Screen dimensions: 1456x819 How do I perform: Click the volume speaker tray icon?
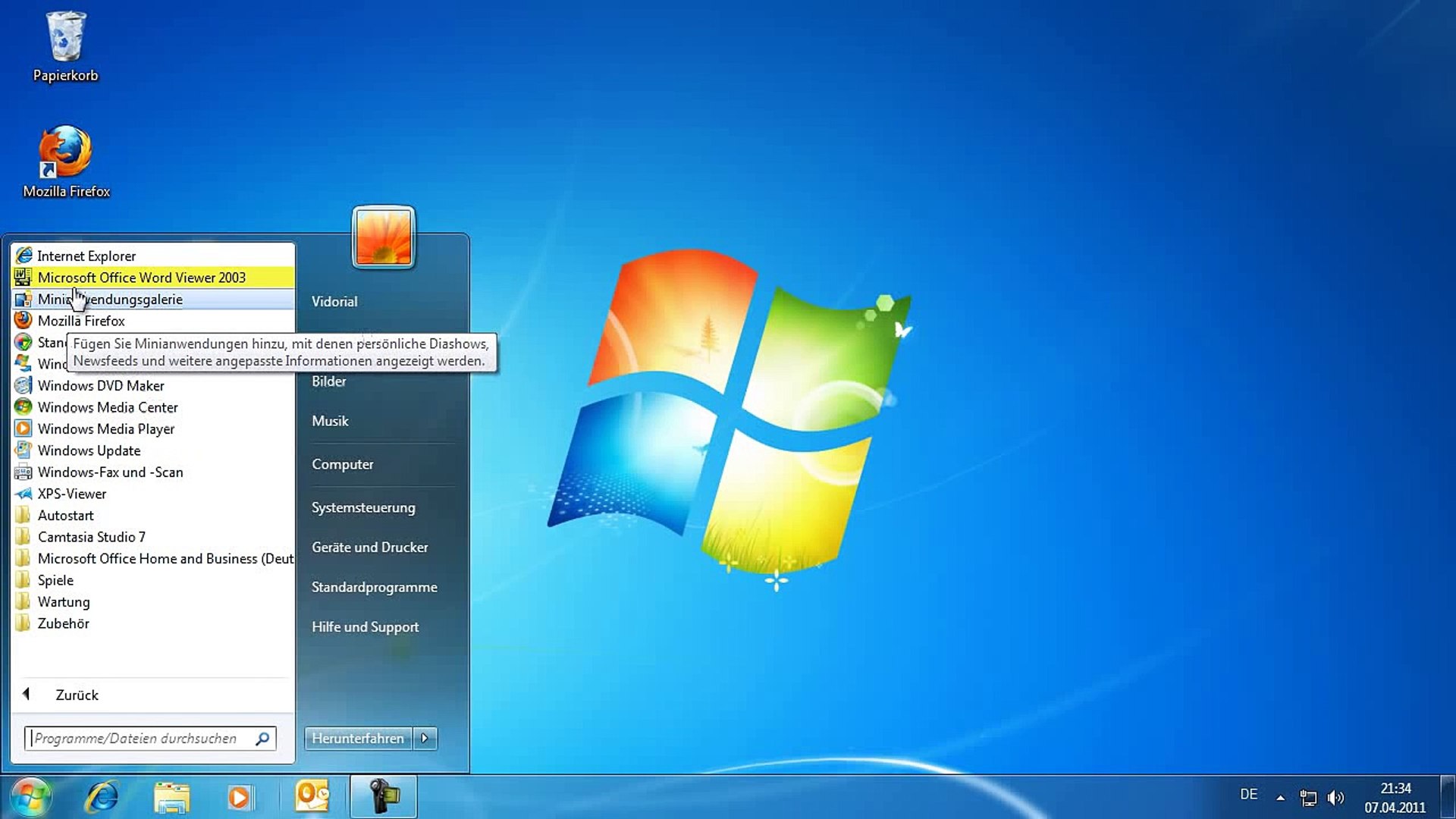pyautogui.click(x=1335, y=798)
